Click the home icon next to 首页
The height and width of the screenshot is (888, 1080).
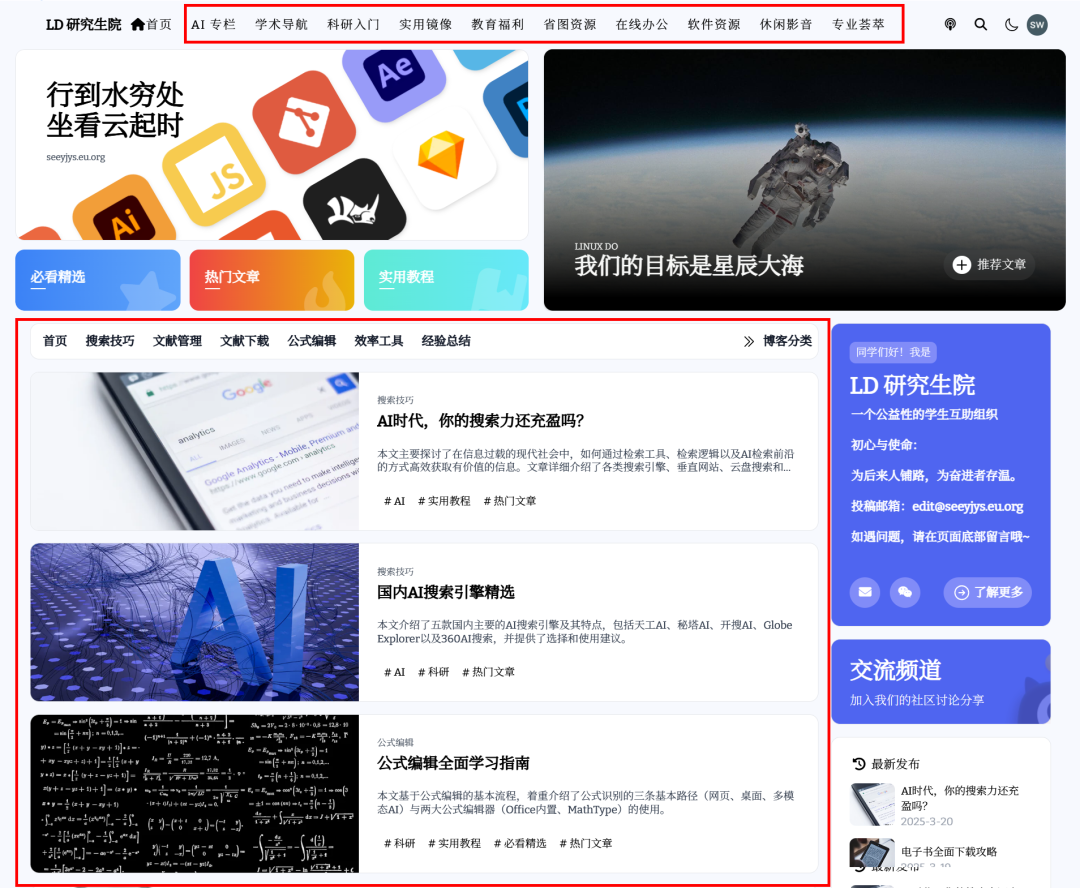pyautogui.click(x=138, y=24)
